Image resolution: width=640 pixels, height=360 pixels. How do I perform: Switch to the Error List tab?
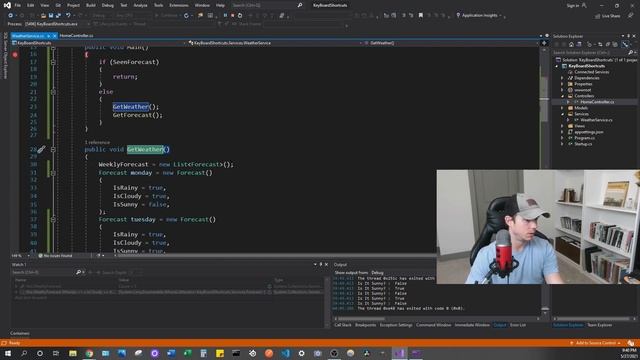pos(518,325)
